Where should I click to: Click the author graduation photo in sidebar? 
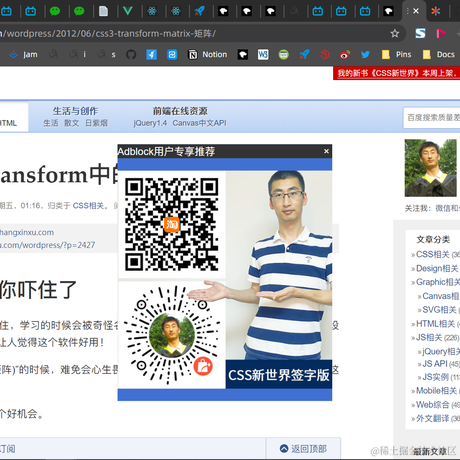[x=431, y=168]
